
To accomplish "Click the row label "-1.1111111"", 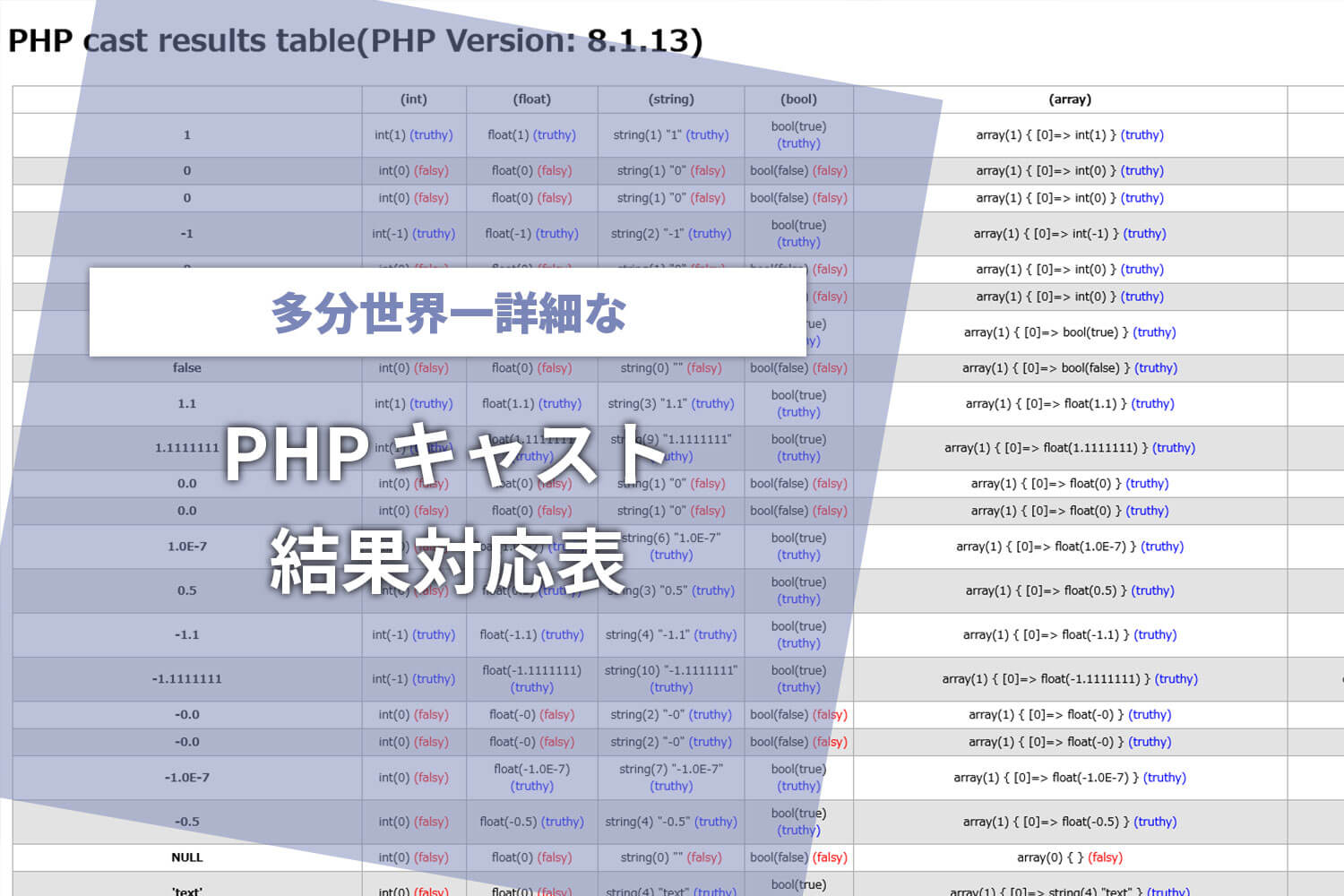I will [x=187, y=679].
